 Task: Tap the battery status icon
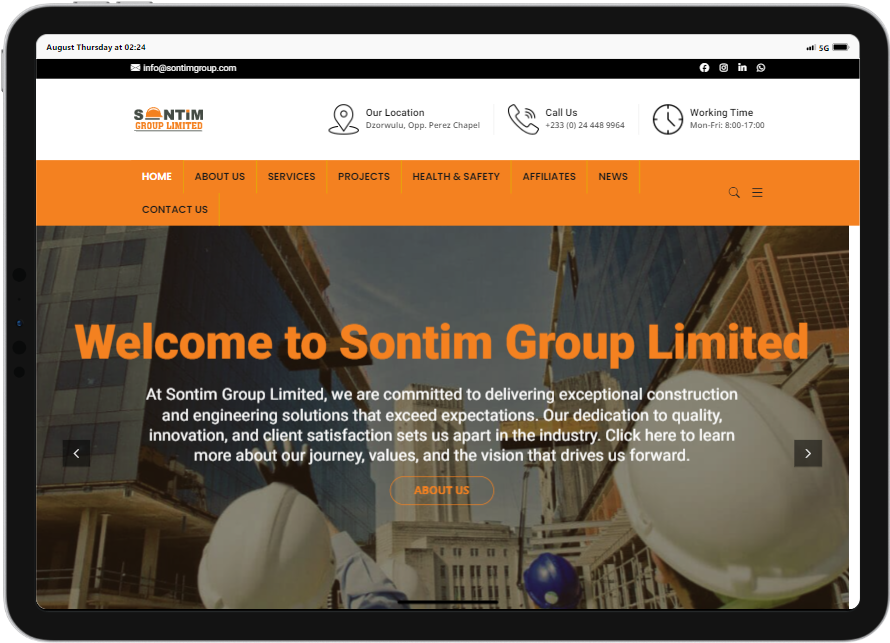point(841,47)
